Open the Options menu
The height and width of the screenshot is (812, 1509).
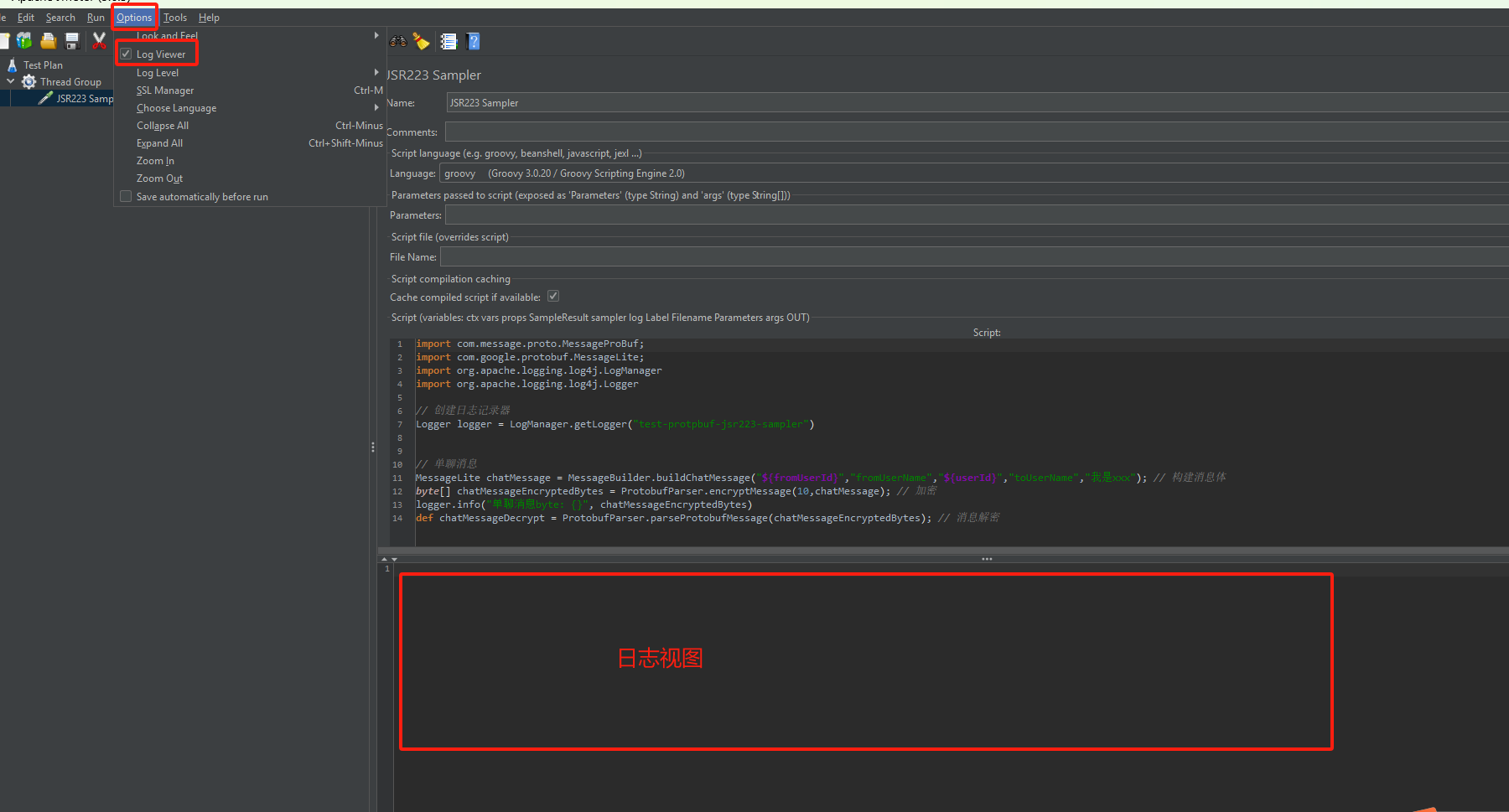tap(134, 17)
